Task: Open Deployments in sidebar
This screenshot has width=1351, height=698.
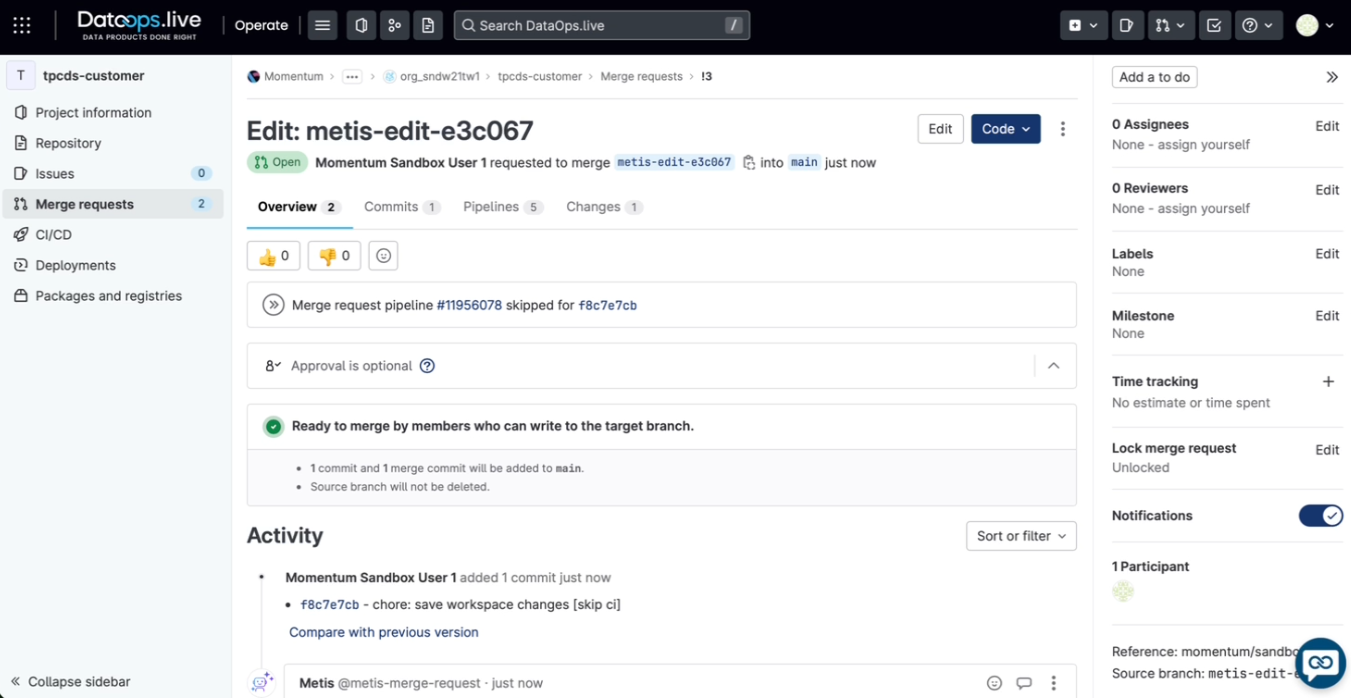Action: point(113,265)
